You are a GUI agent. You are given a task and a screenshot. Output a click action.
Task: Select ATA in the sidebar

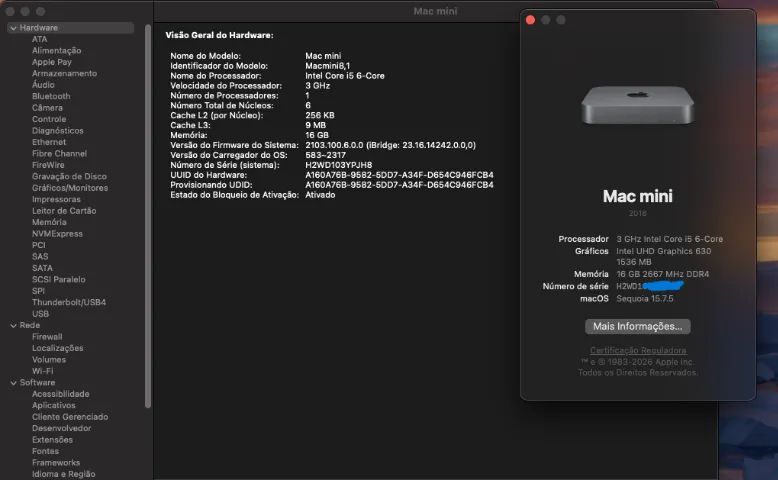tap(40, 39)
